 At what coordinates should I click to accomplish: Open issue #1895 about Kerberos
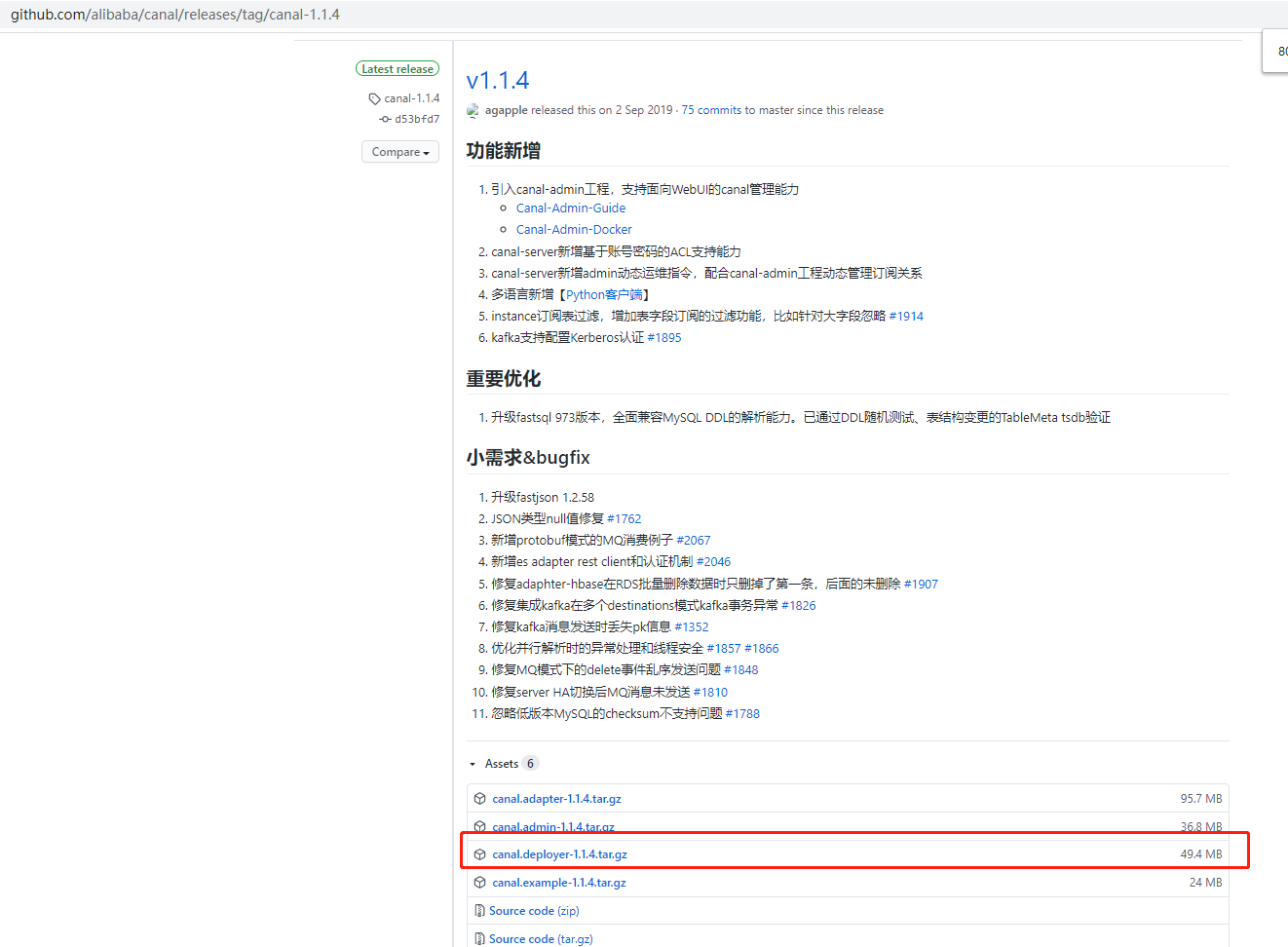point(664,338)
